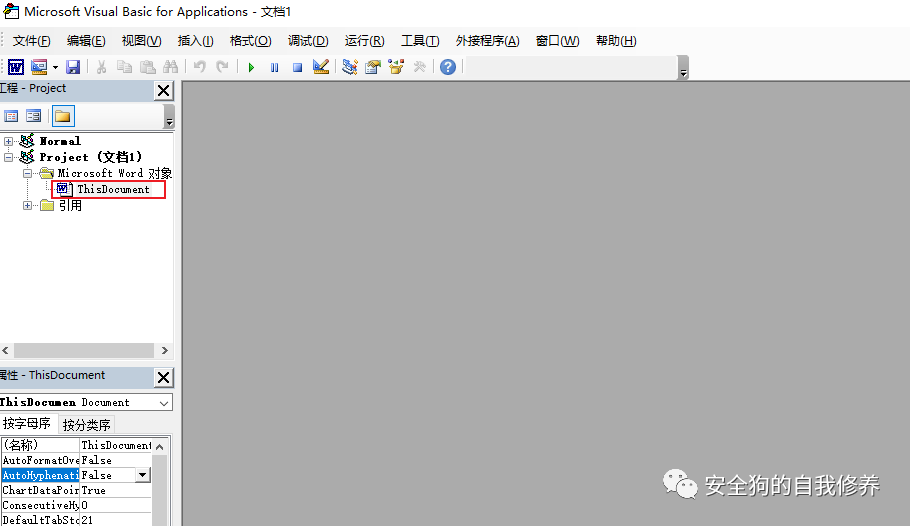The image size is (910, 526).
Task: Select ThisDocument in the project tree
Action: [113, 189]
